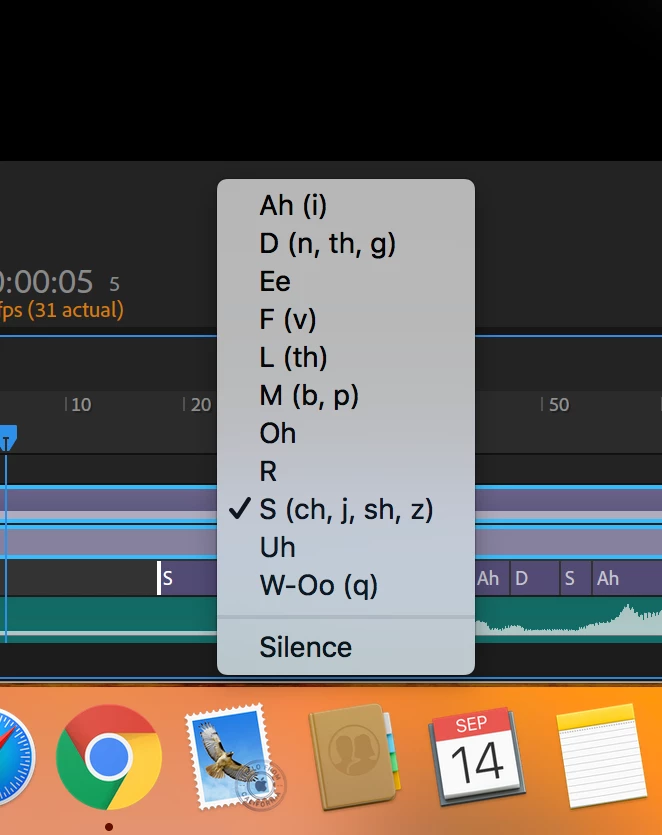Click the green audio waveform track
The width and height of the screenshot is (662, 835).
pyautogui.click(x=331, y=619)
